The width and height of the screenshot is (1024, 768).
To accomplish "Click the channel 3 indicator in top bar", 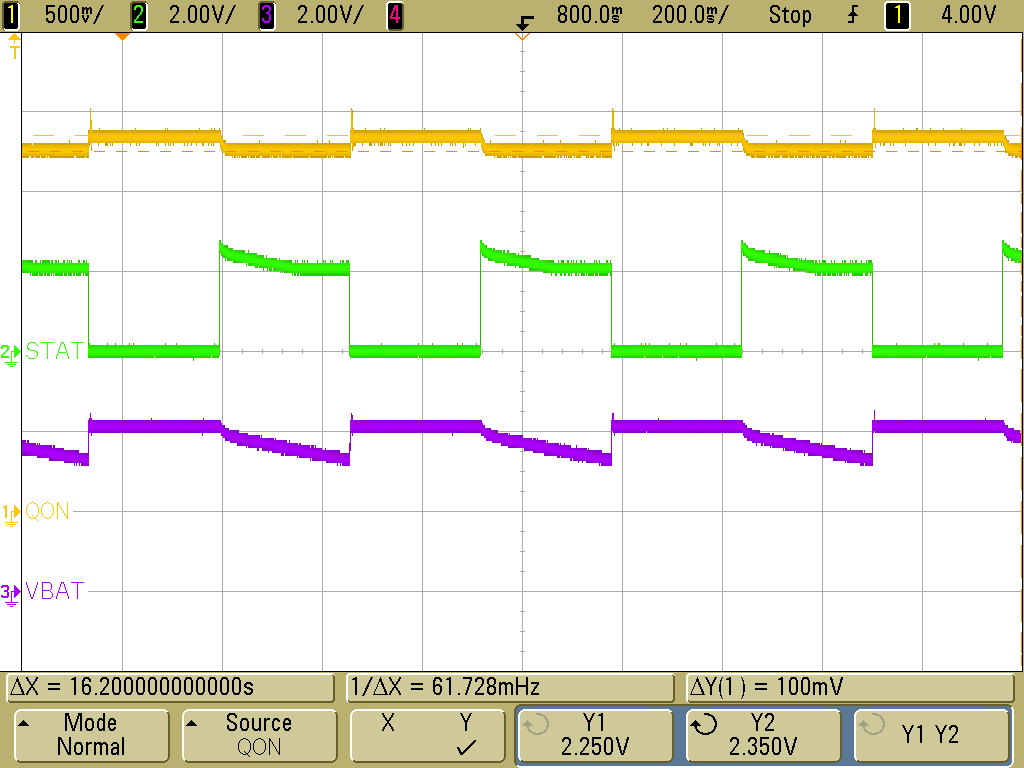I will click(266, 15).
